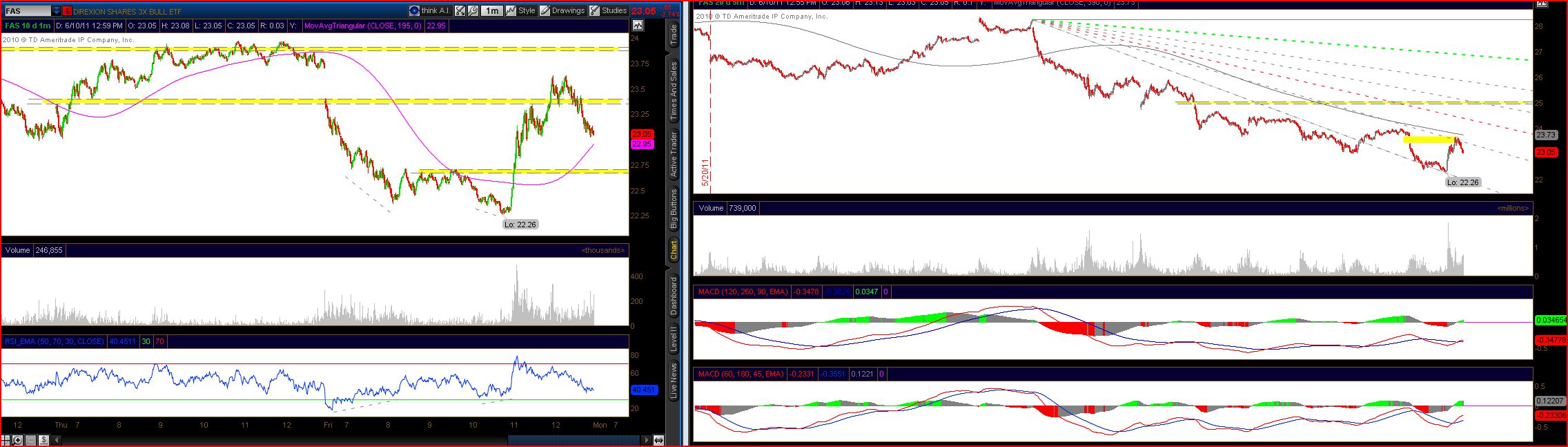Open the Drawings menu
The image size is (1568, 447).
pos(562,10)
